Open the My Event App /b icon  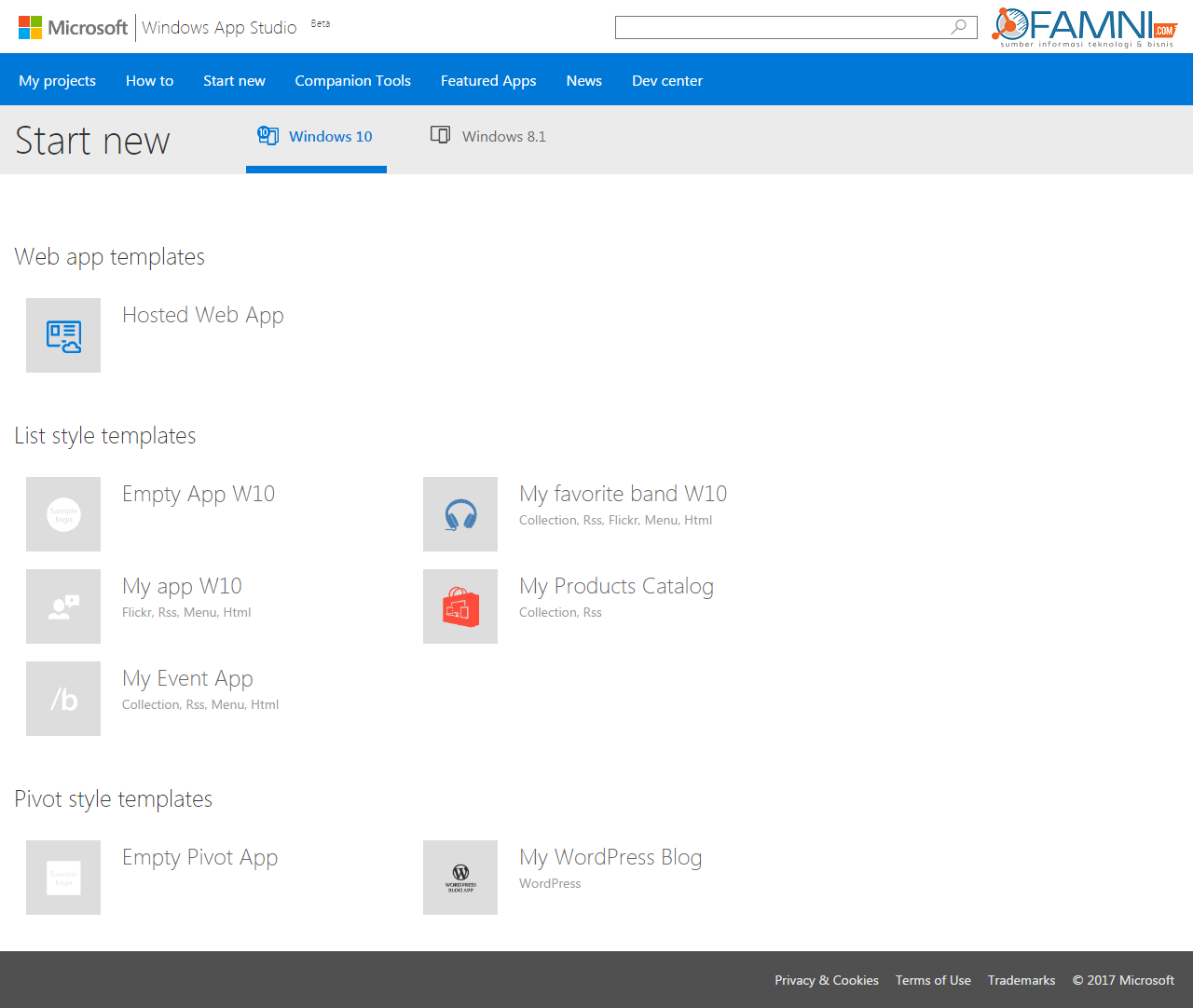63,699
